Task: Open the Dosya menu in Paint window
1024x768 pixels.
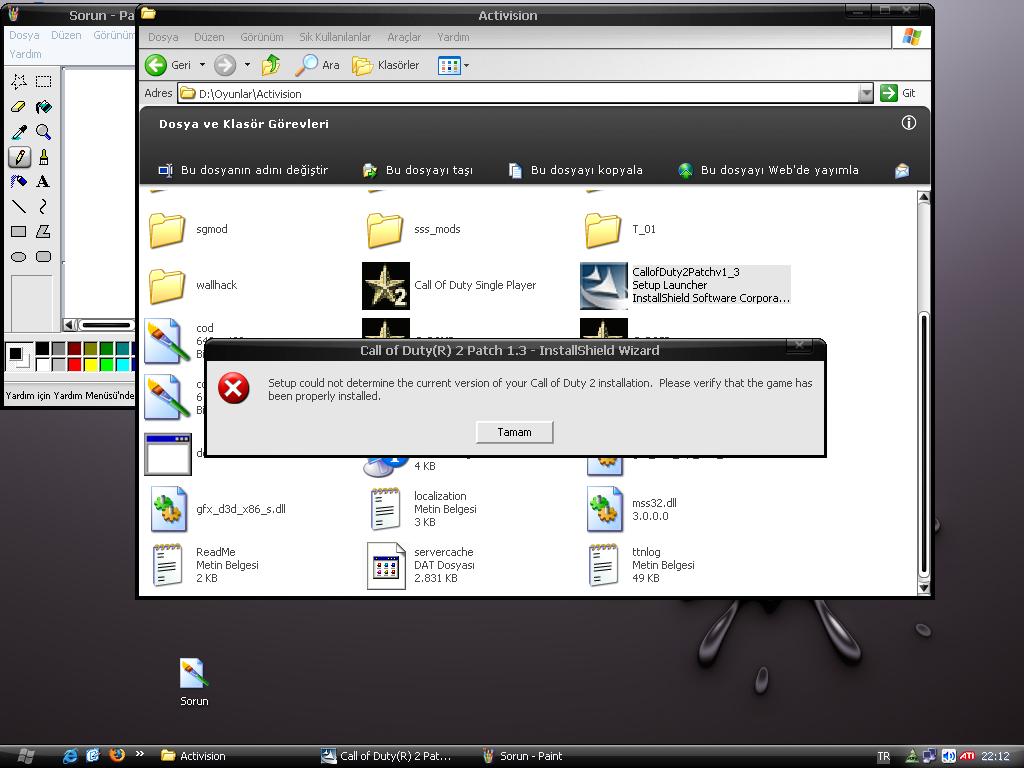Action: tap(24, 35)
